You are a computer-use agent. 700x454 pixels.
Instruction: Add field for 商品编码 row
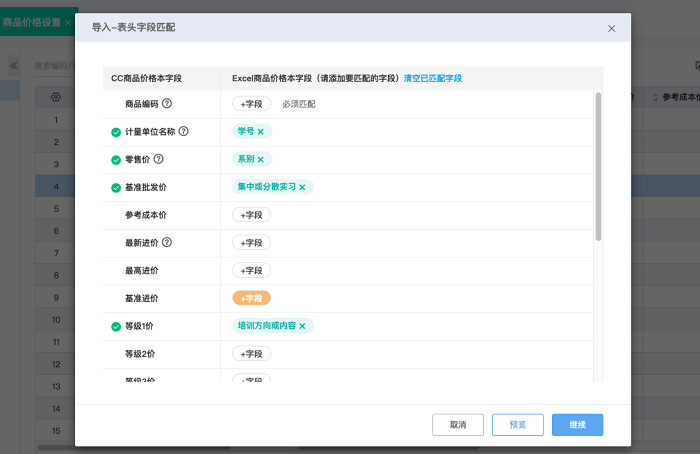coord(251,104)
